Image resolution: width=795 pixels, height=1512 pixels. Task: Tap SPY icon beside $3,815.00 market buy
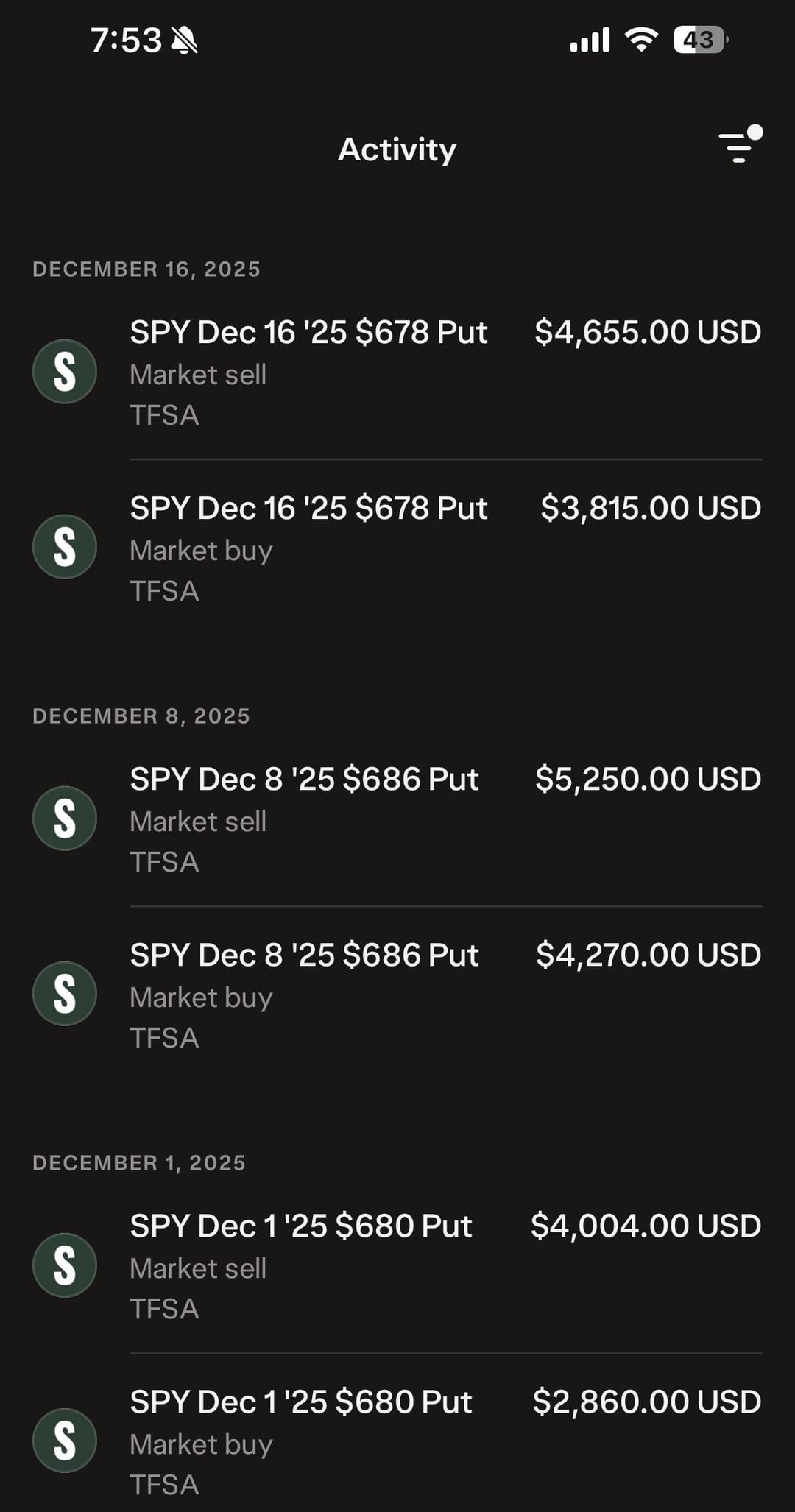(x=65, y=547)
